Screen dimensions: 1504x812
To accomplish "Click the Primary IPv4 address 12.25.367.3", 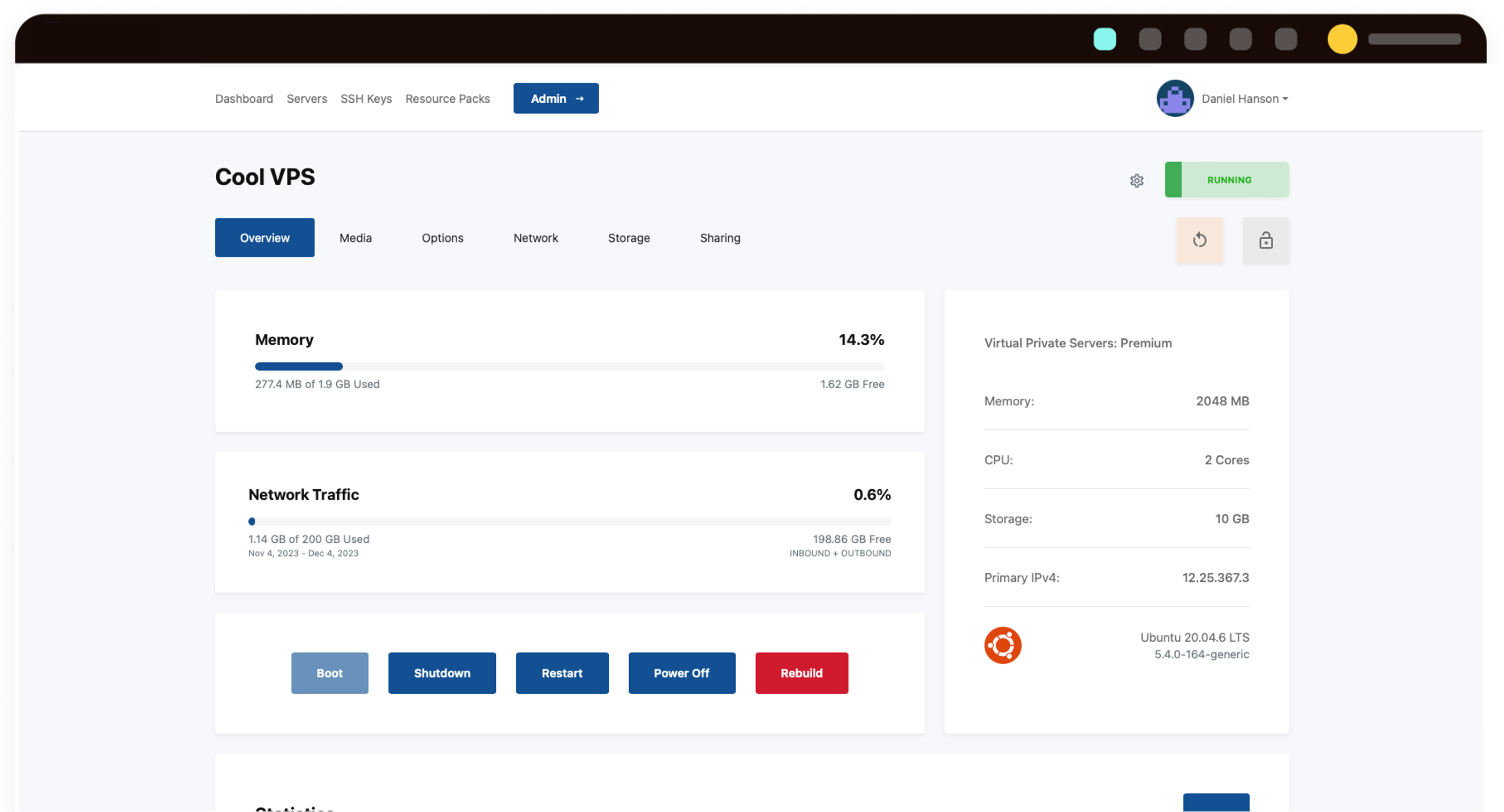I will pyautogui.click(x=1215, y=578).
